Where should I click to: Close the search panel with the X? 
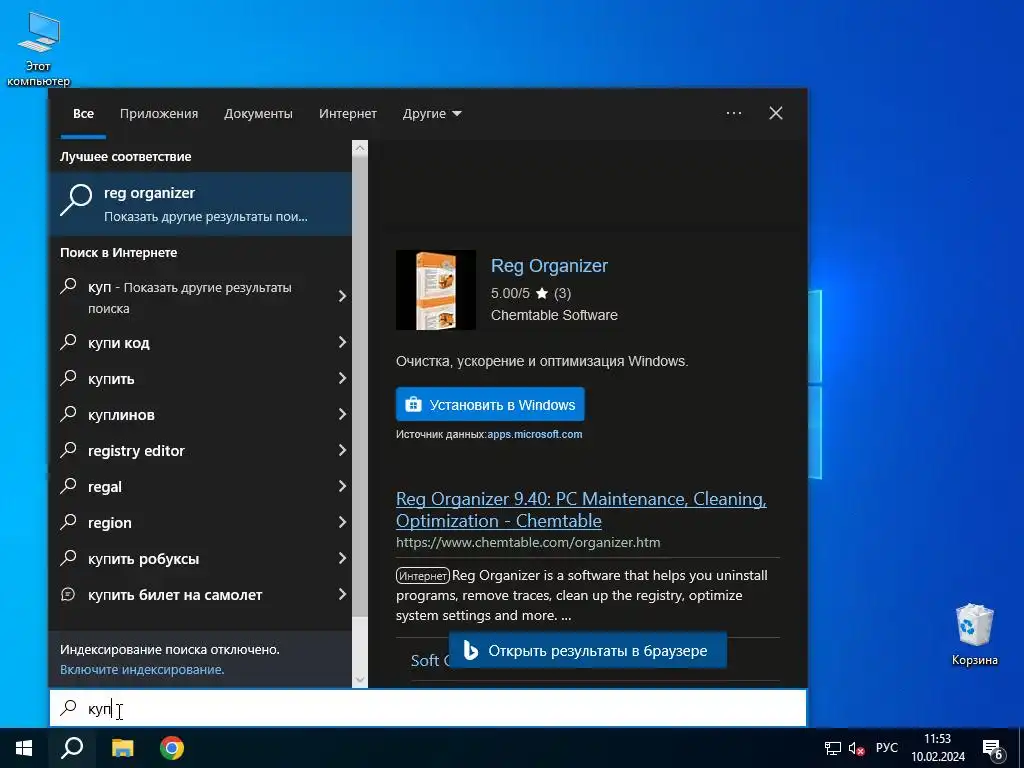(776, 113)
